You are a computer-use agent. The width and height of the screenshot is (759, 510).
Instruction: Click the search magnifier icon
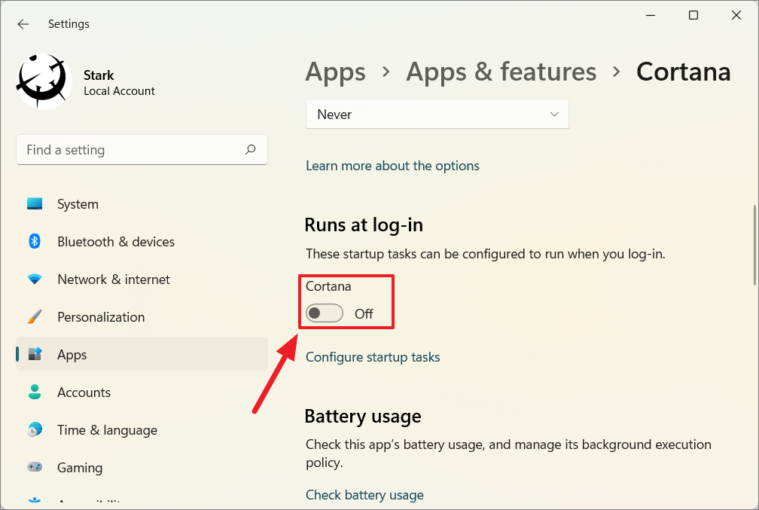click(250, 150)
